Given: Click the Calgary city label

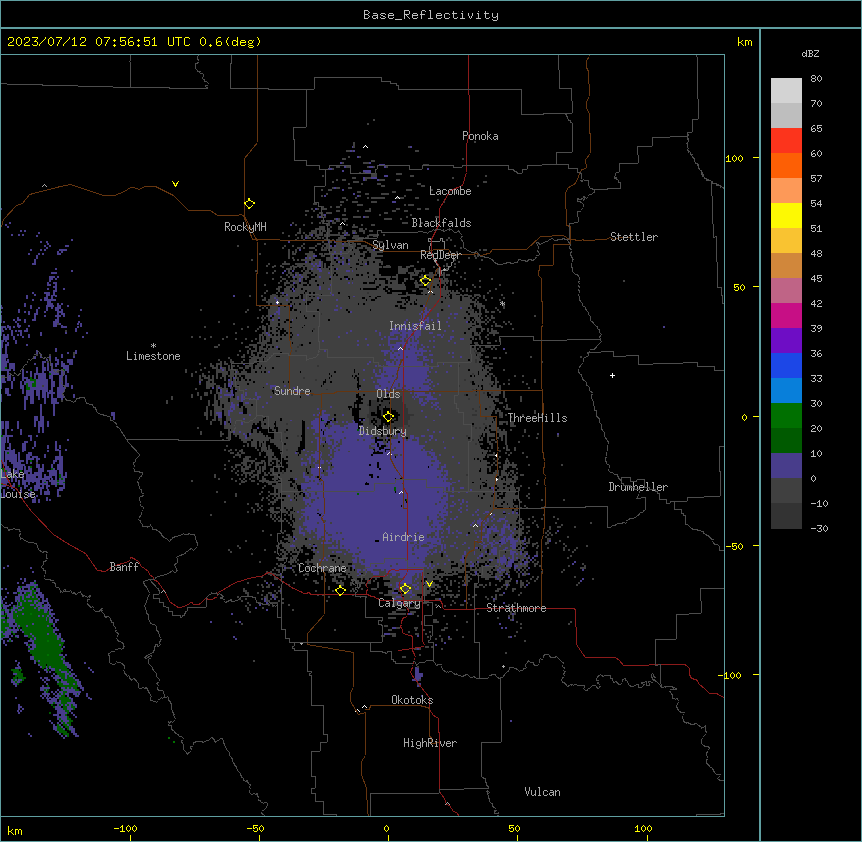Looking at the screenshot, I should click(x=399, y=603).
